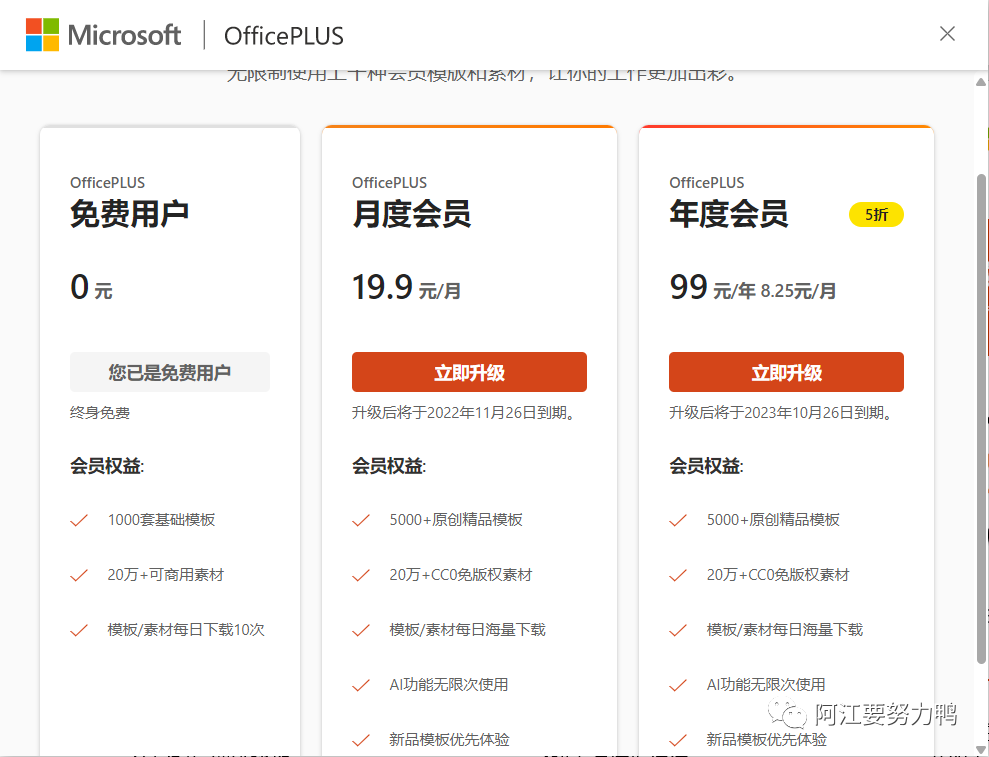Click 月度会员 text AI功能无限次使用
The height and width of the screenshot is (757, 989).
click(x=448, y=684)
